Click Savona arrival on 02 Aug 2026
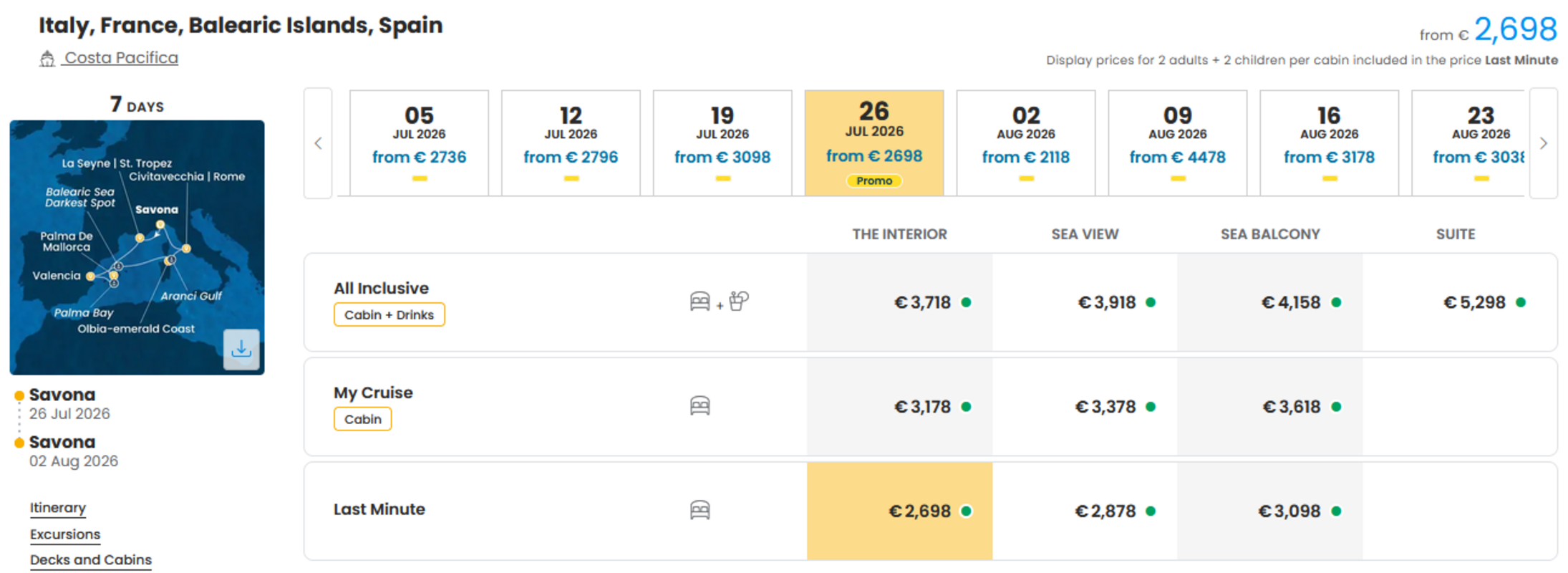 73,451
